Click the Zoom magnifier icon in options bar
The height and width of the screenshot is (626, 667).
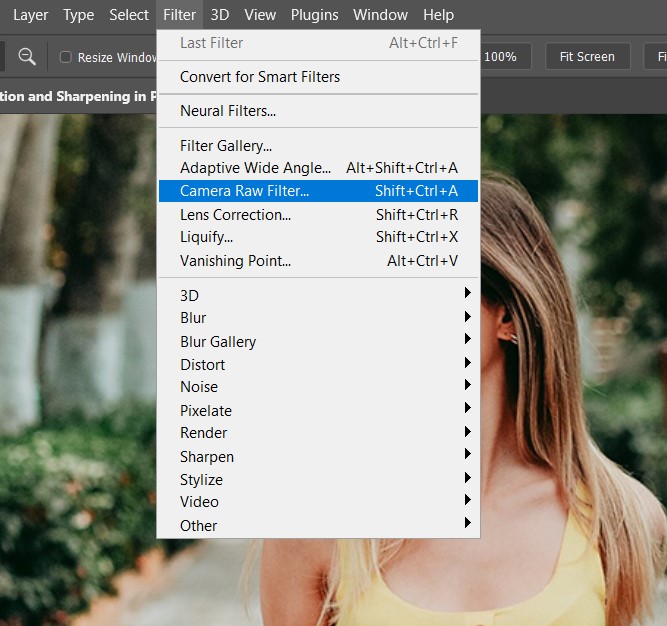pos(27,57)
